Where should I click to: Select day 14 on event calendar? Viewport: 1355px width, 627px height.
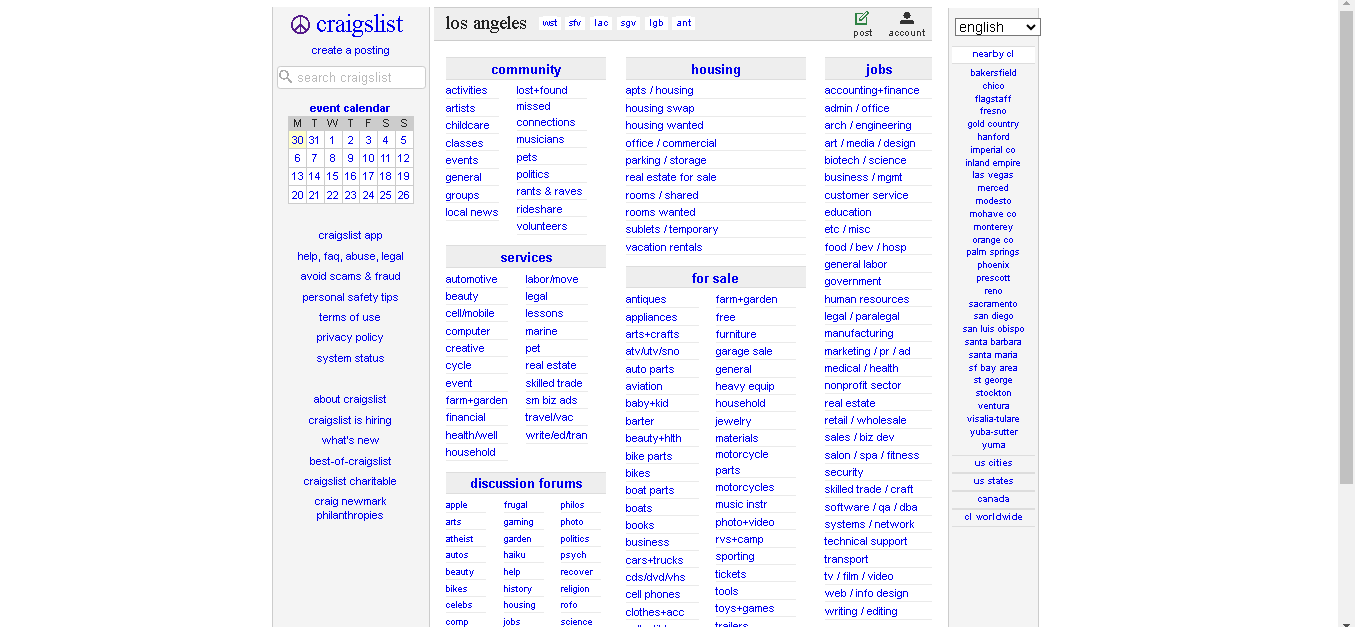[x=314, y=176]
